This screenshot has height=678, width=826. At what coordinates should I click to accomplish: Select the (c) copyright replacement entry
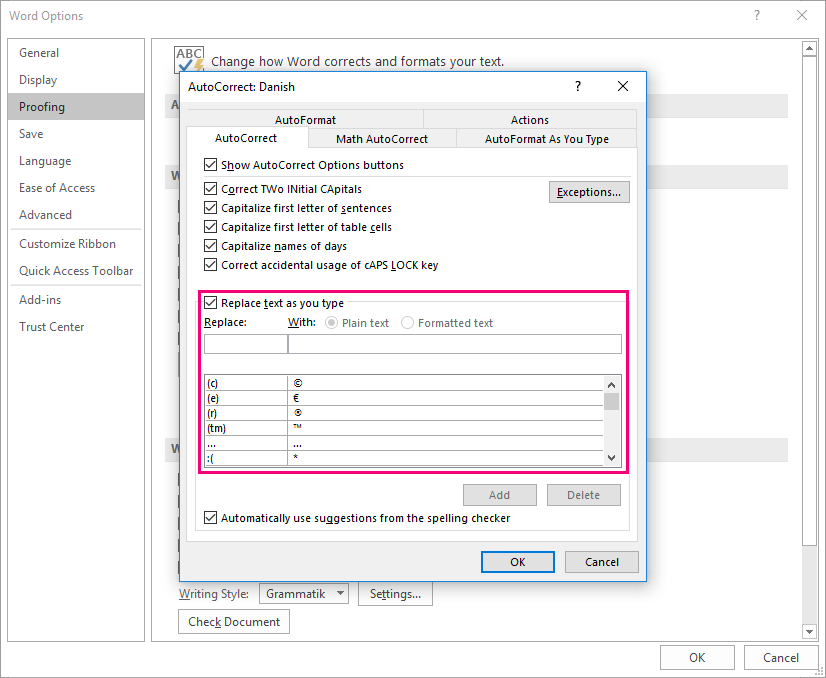pyautogui.click(x=404, y=383)
